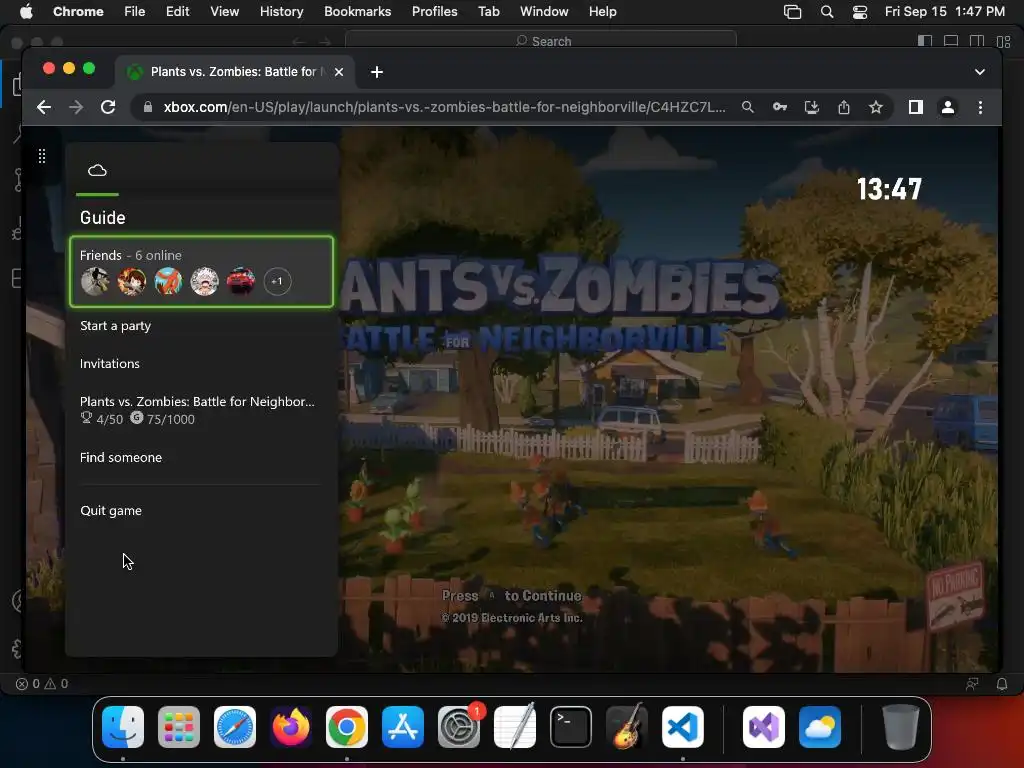Open the Edit menu
This screenshot has height=768, width=1024.
(177, 12)
